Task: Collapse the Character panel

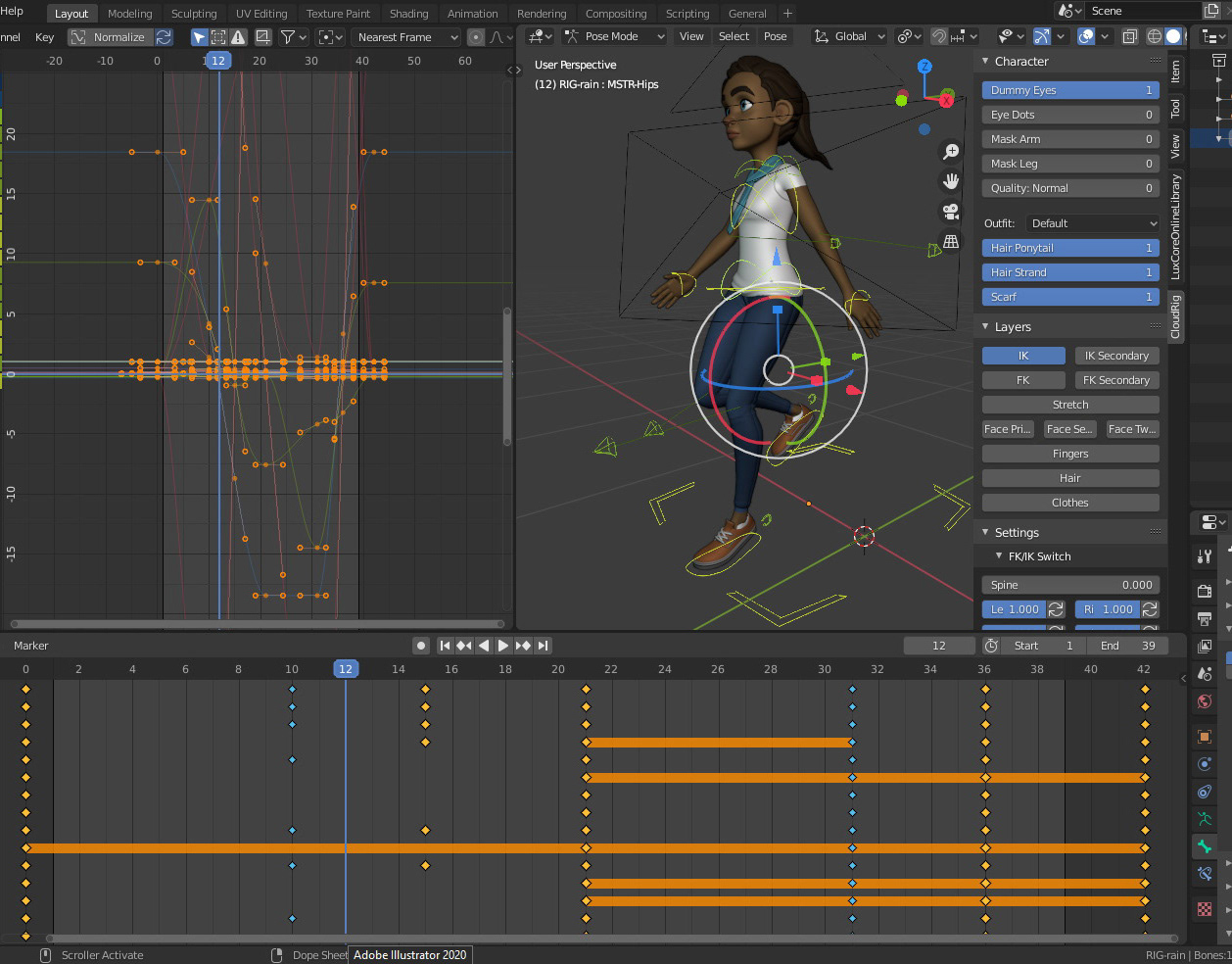Action: pos(986,62)
